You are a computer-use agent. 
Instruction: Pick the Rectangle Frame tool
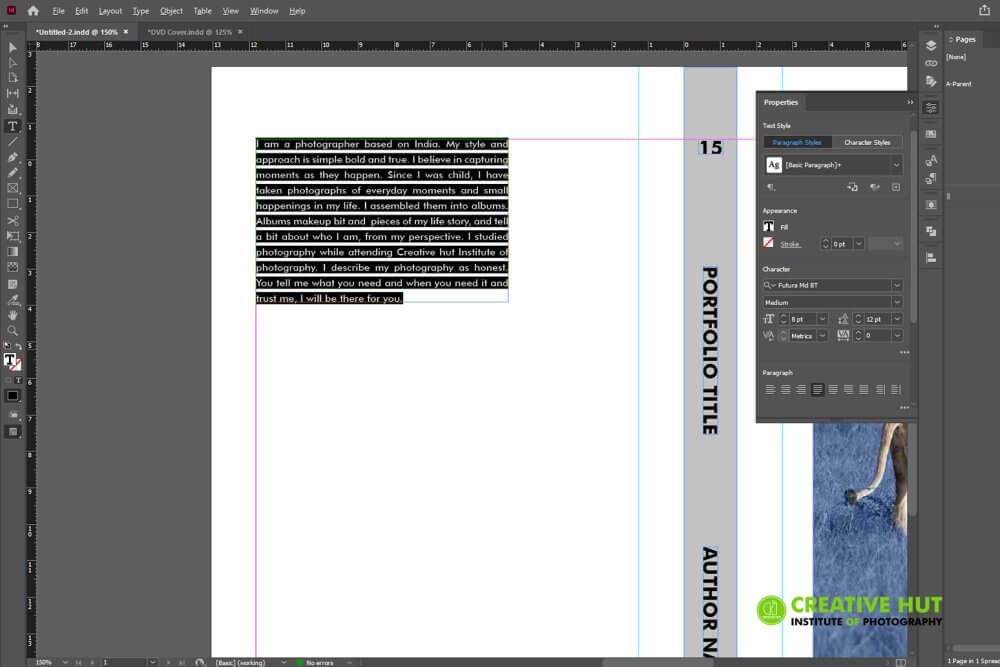coord(12,188)
